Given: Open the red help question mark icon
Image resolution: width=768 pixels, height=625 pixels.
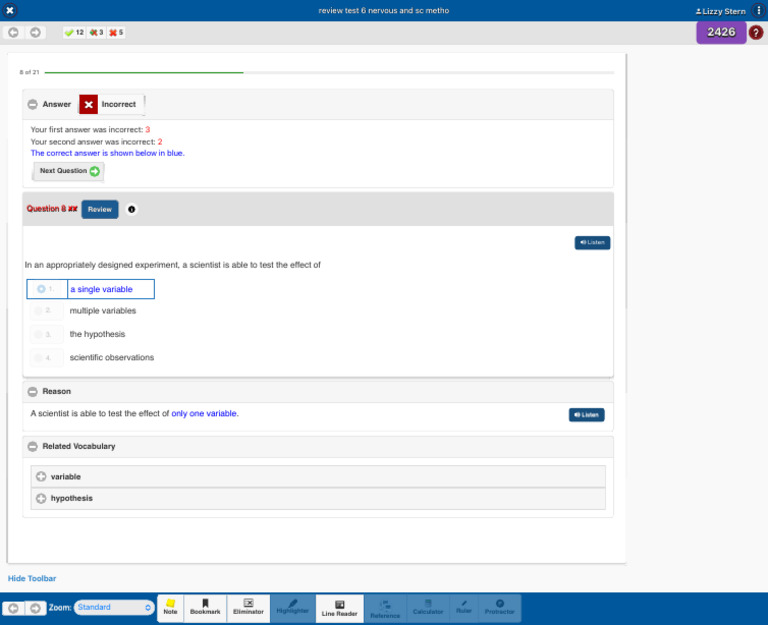Looking at the screenshot, I should (756, 32).
